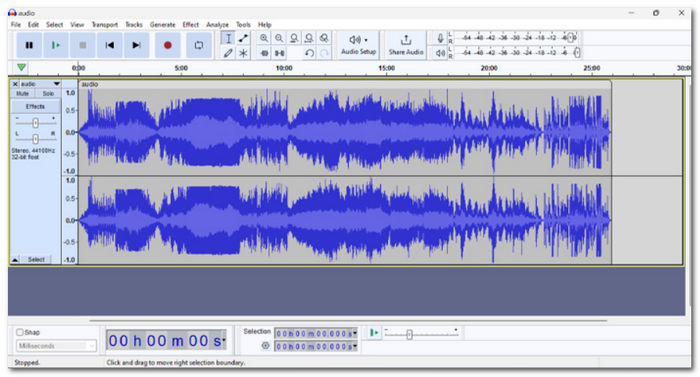Viewport: 700px width, 377px height.
Task: Open the Help menu
Action: coord(264,25)
